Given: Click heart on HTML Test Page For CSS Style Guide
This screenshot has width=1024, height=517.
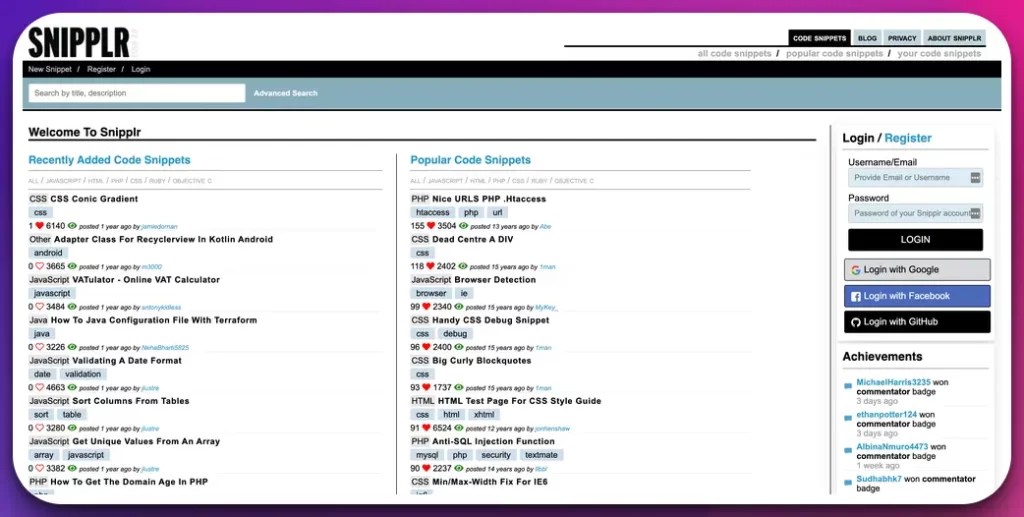Looking at the screenshot, I should [x=426, y=428].
